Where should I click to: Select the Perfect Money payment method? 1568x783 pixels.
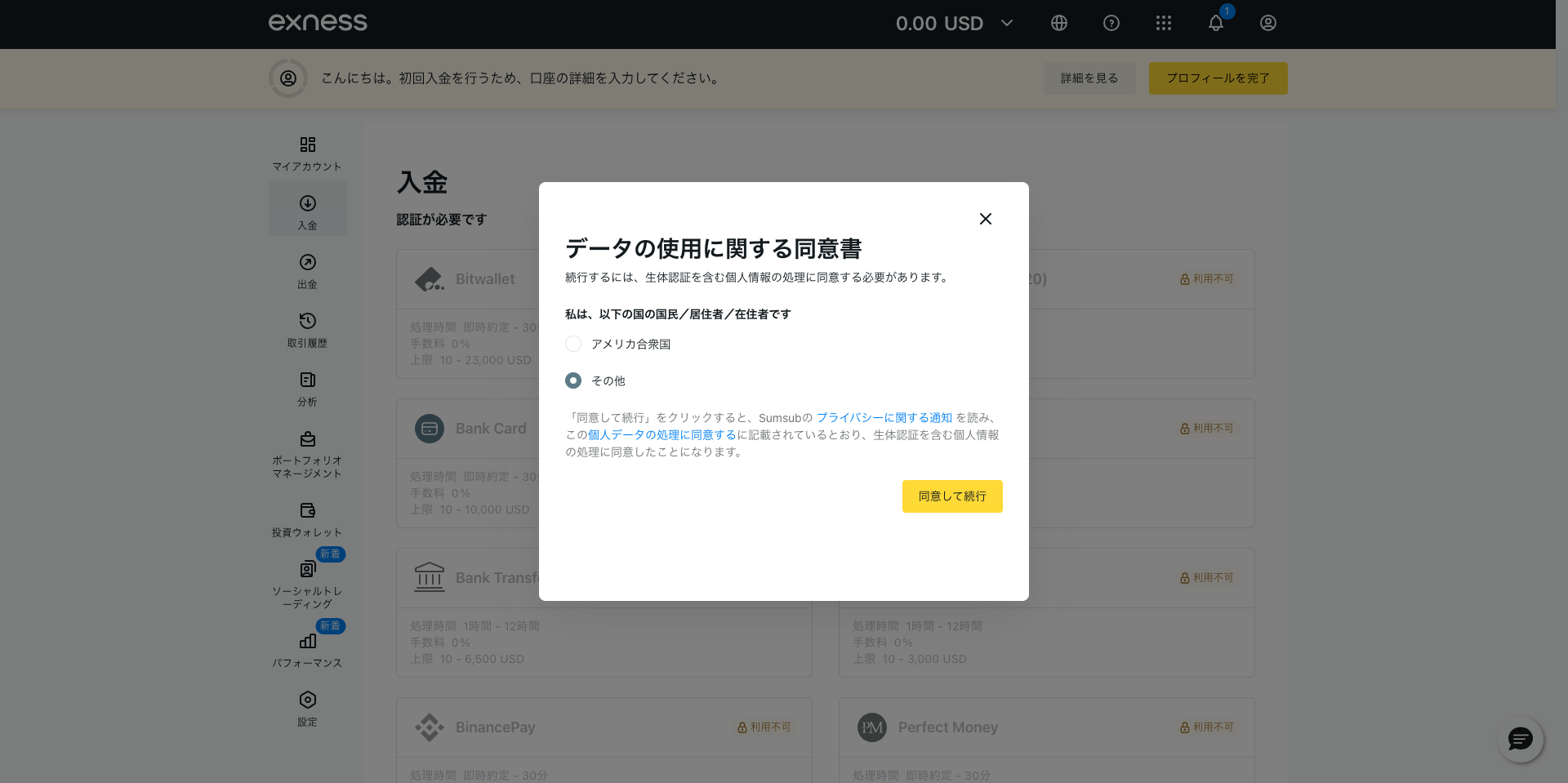947,727
